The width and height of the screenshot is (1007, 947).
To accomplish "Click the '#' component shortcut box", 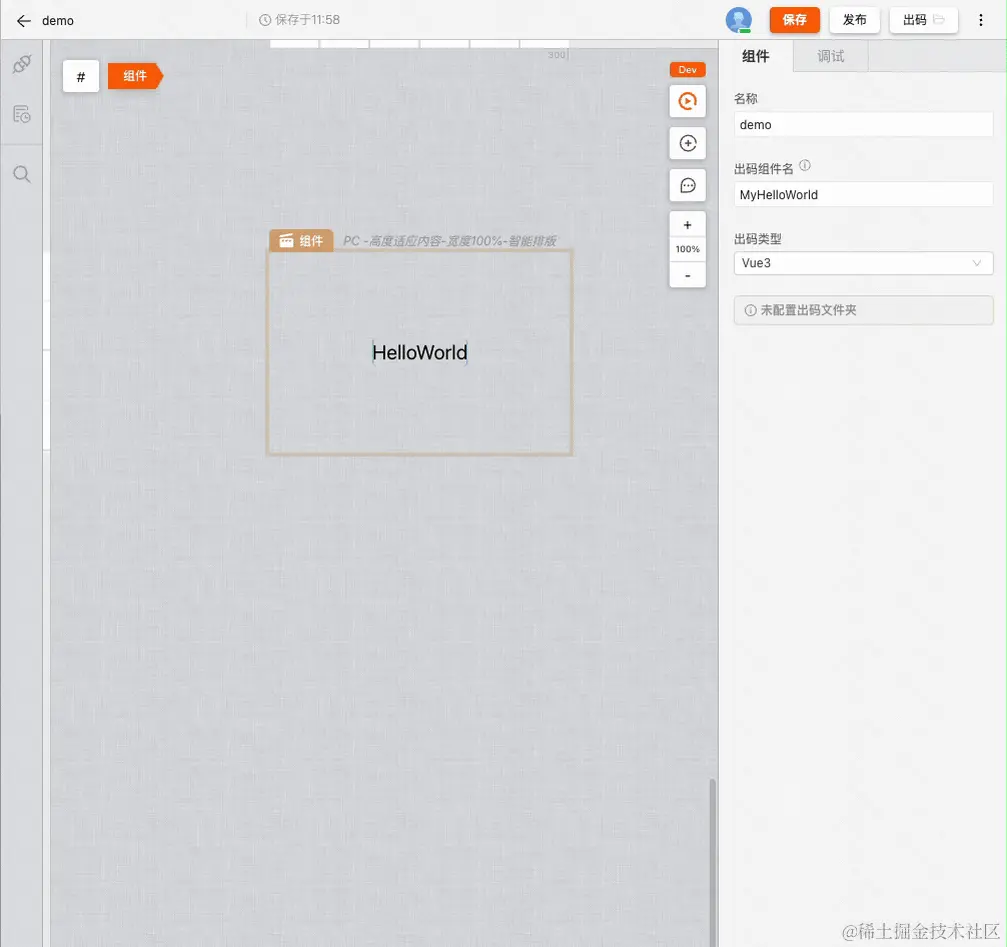I will 81,75.
